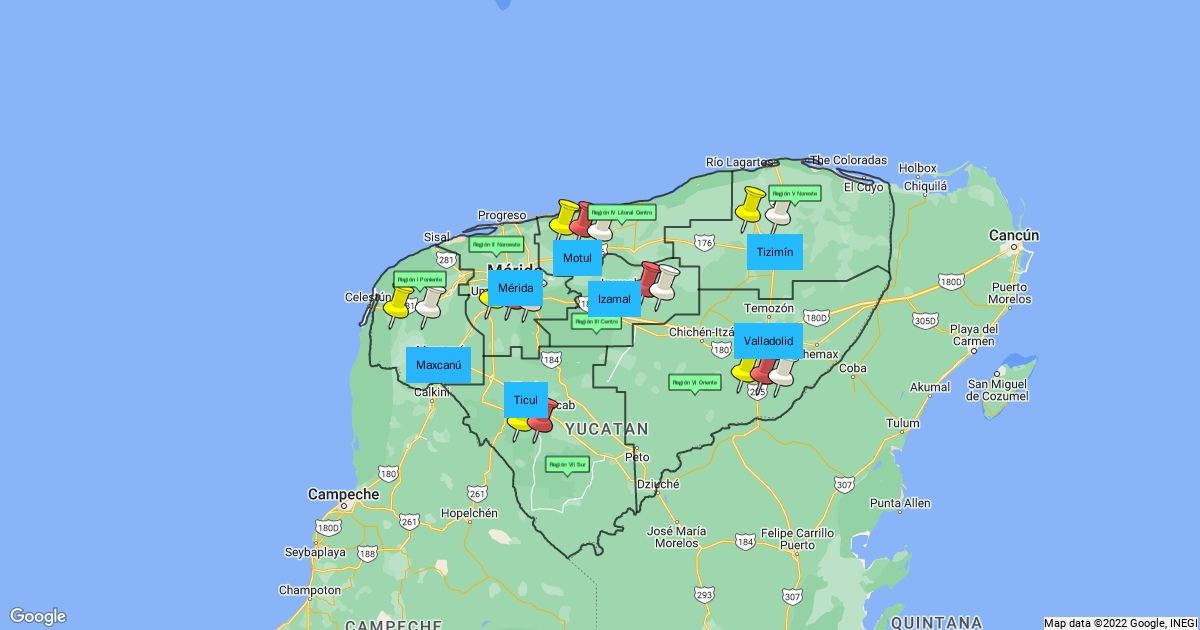Select the white pushpin beside Izamal label

(x=666, y=280)
